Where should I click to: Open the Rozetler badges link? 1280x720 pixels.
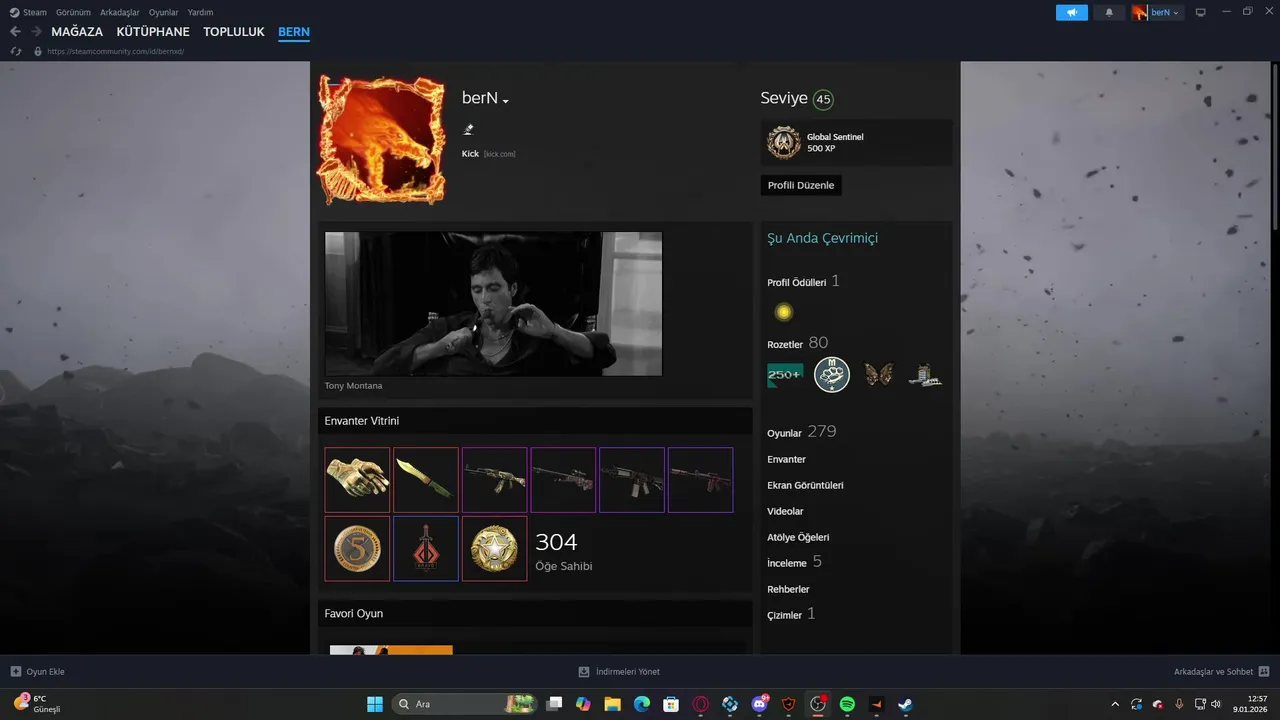pos(785,345)
